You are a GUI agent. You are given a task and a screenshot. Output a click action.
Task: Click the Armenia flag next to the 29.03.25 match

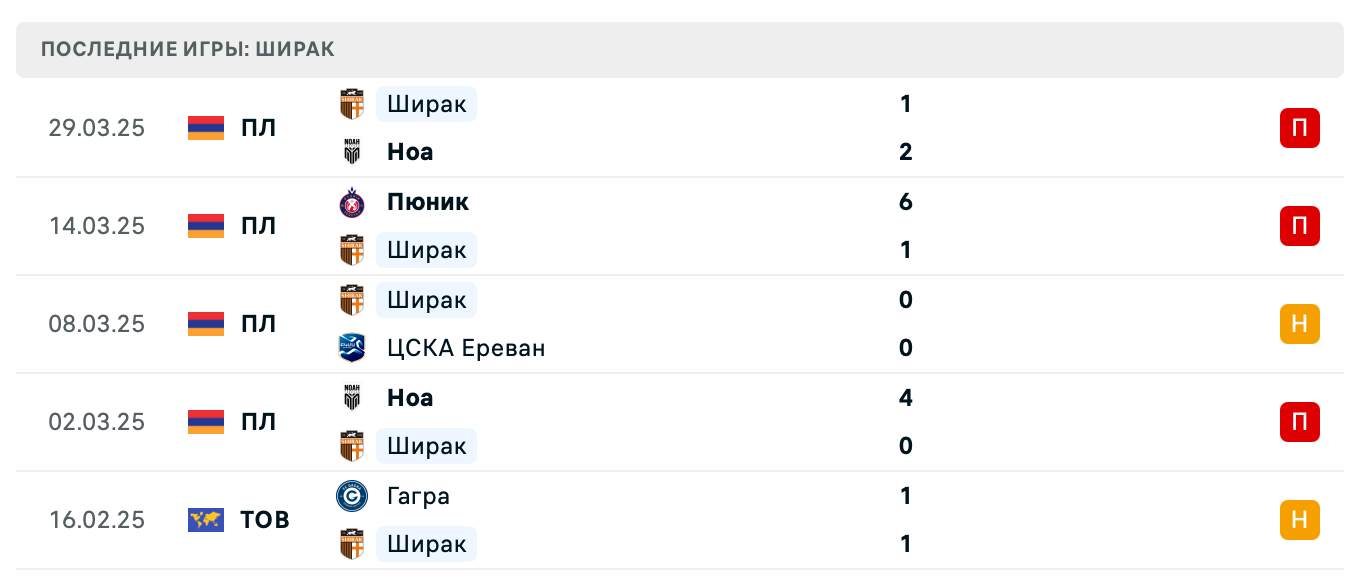point(204,128)
